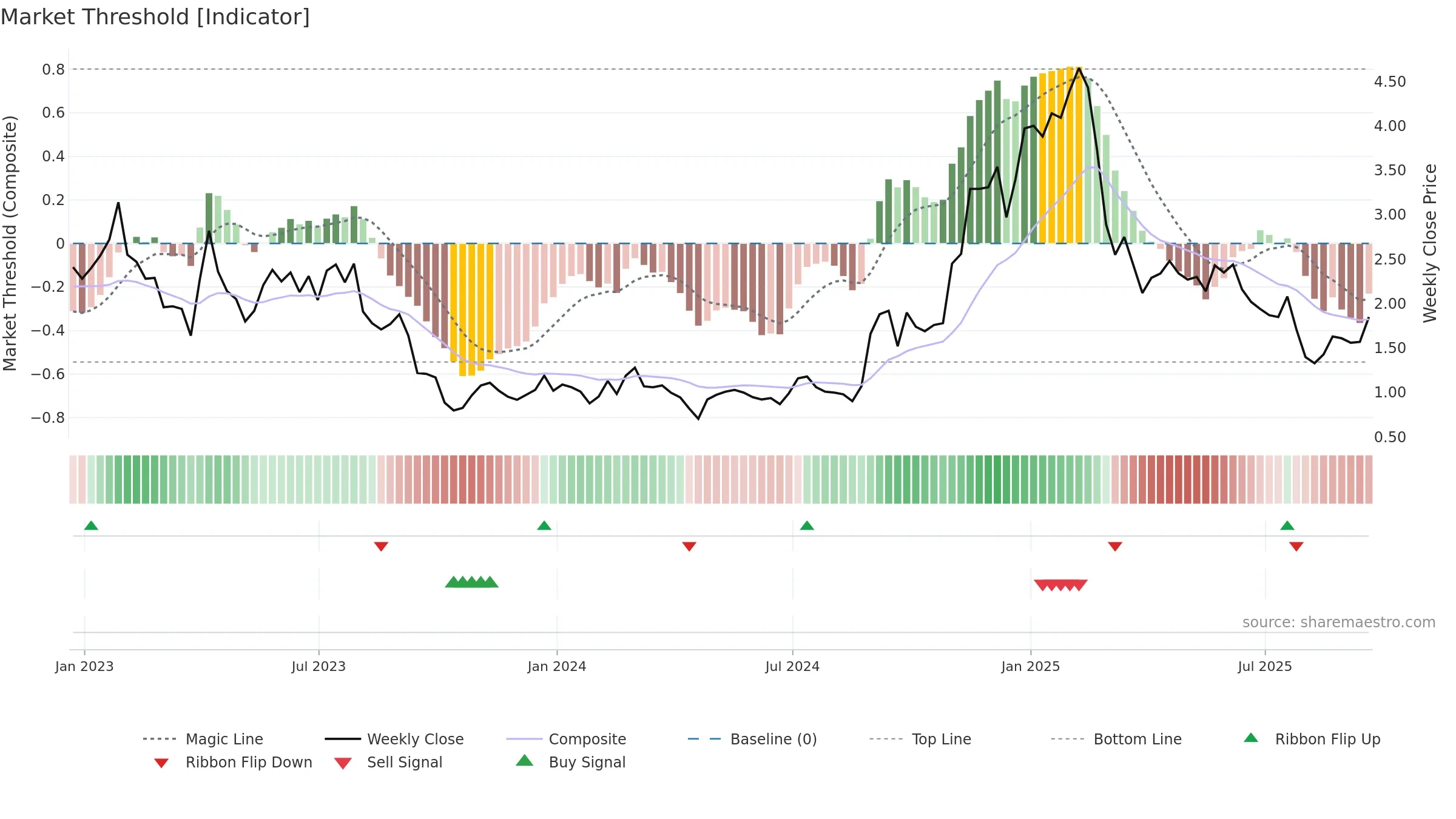Click the Weekly Close Price axis title

1430,243
